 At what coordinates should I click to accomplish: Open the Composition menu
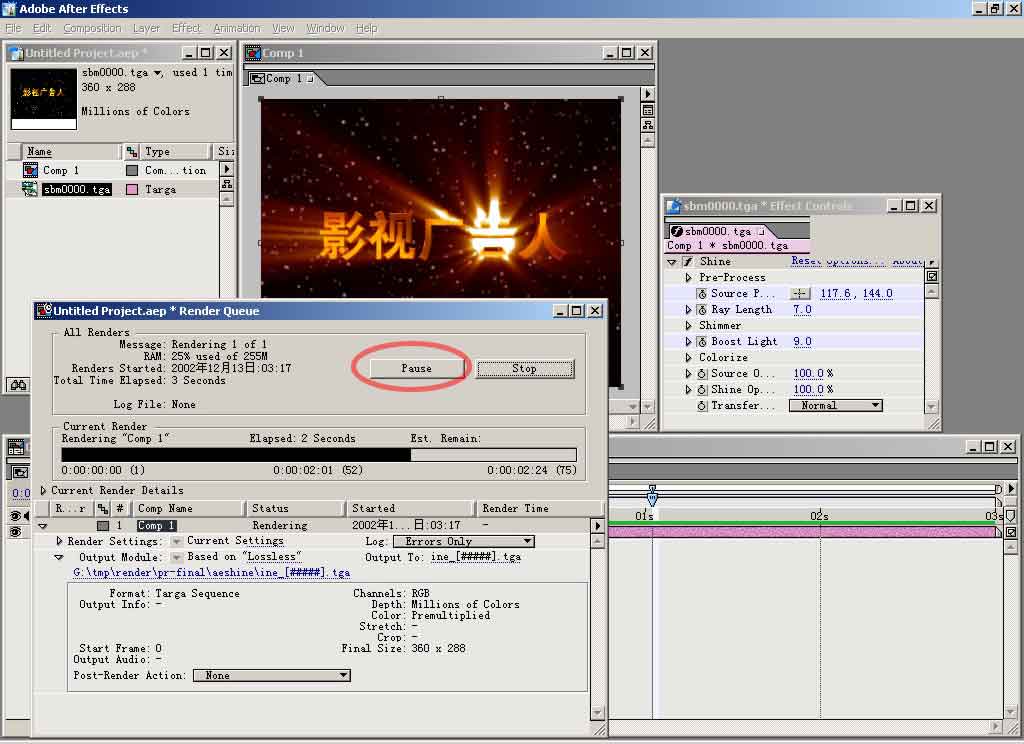92,28
